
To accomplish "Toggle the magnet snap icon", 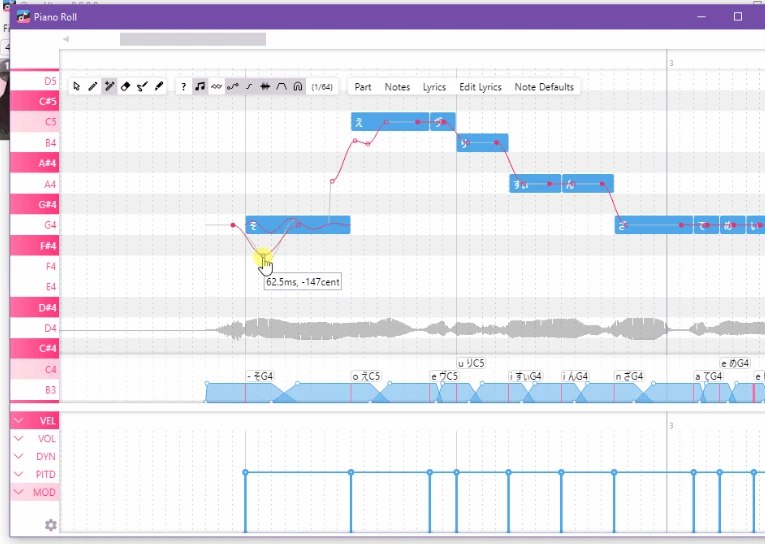I will tap(298, 86).
